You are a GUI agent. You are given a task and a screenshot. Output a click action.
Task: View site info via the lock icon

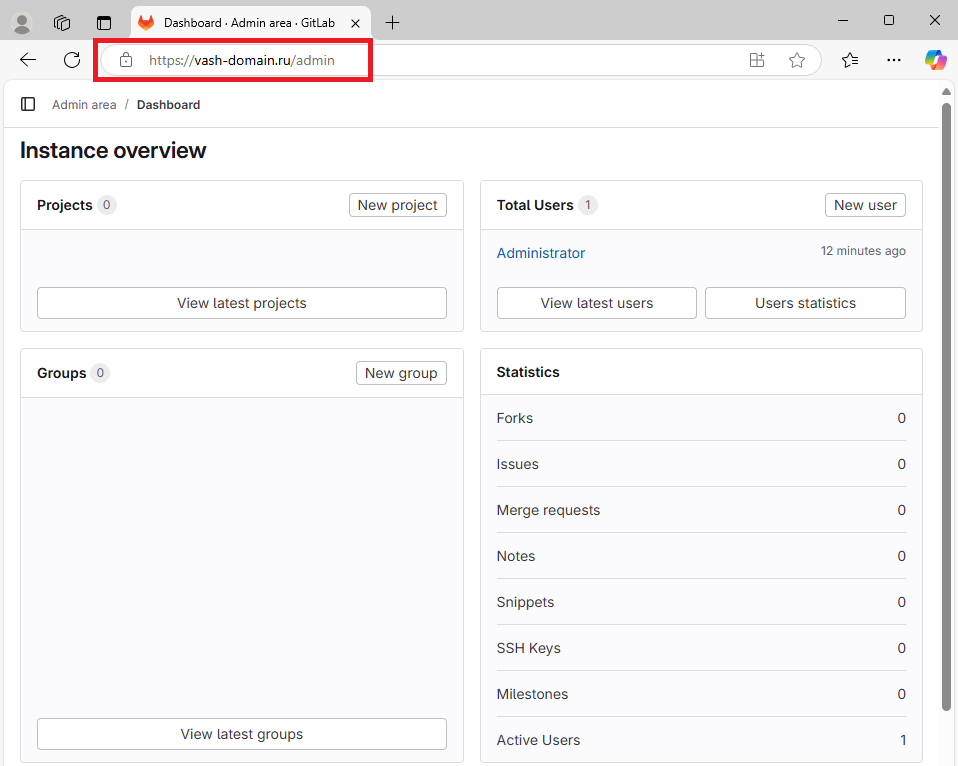[x=126, y=60]
